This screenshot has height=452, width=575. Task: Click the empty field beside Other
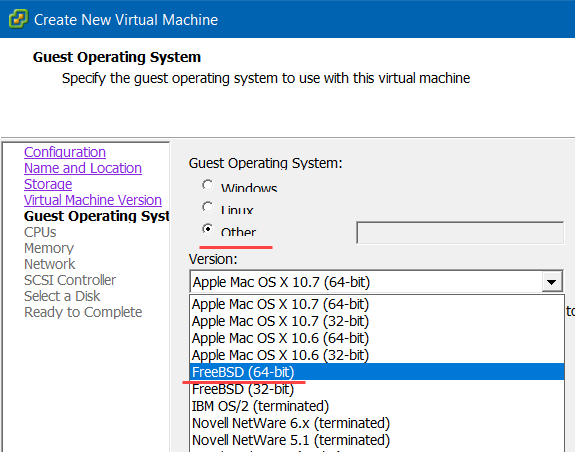(460, 232)
